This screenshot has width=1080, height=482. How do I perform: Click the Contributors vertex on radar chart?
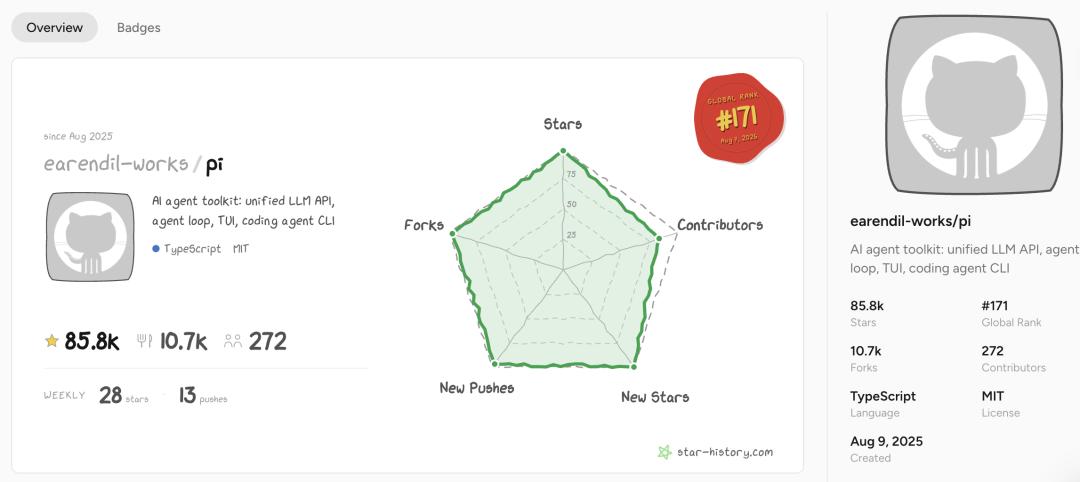(x=658, y=239)
